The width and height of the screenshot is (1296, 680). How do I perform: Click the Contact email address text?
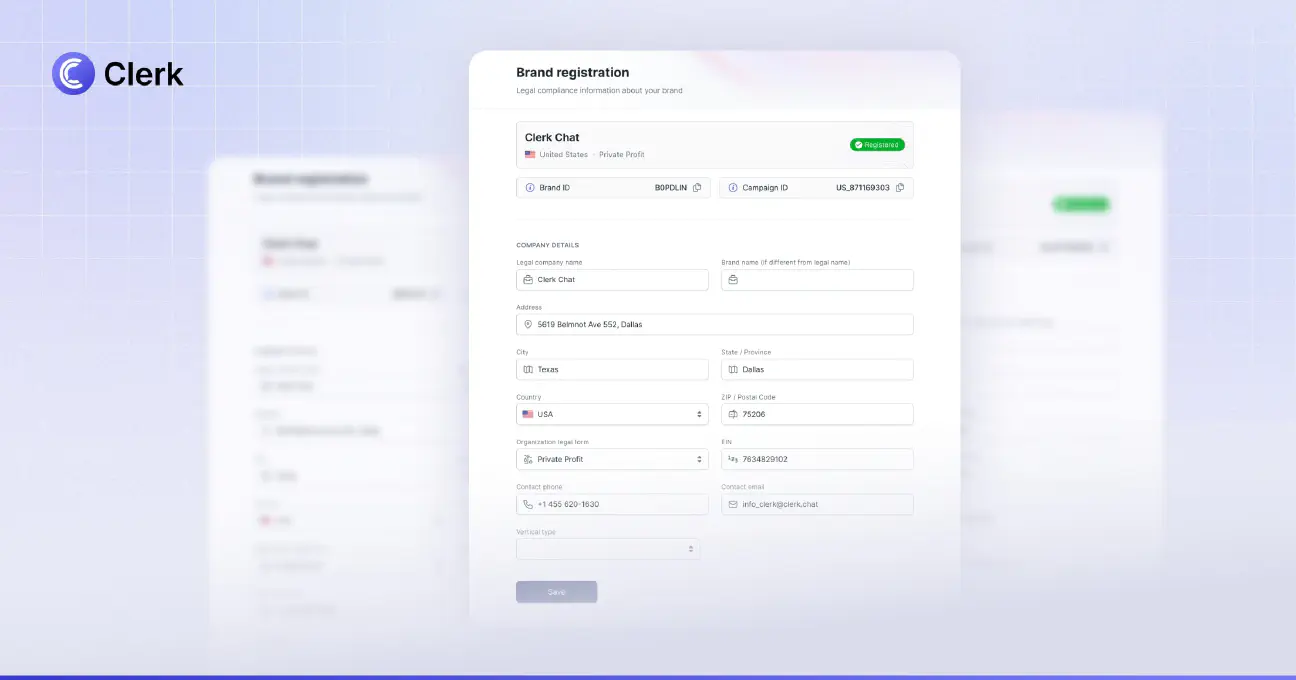780,504
